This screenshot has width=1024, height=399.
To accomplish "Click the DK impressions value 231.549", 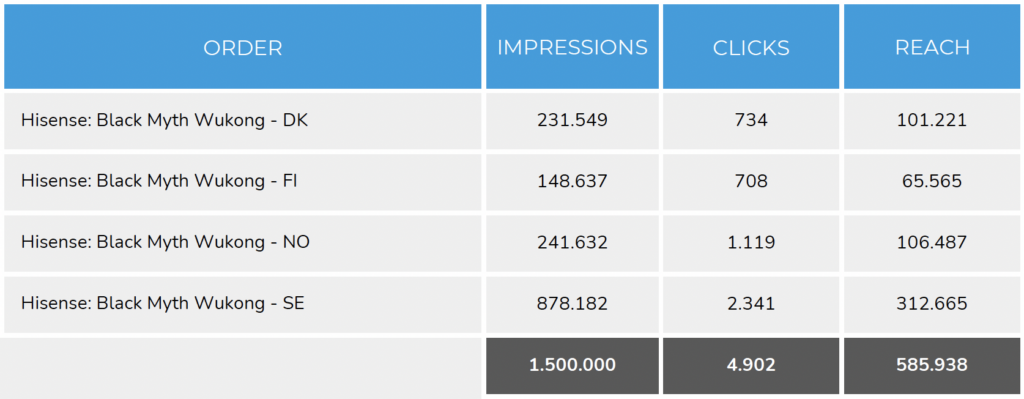I will (x=572, y=121).
